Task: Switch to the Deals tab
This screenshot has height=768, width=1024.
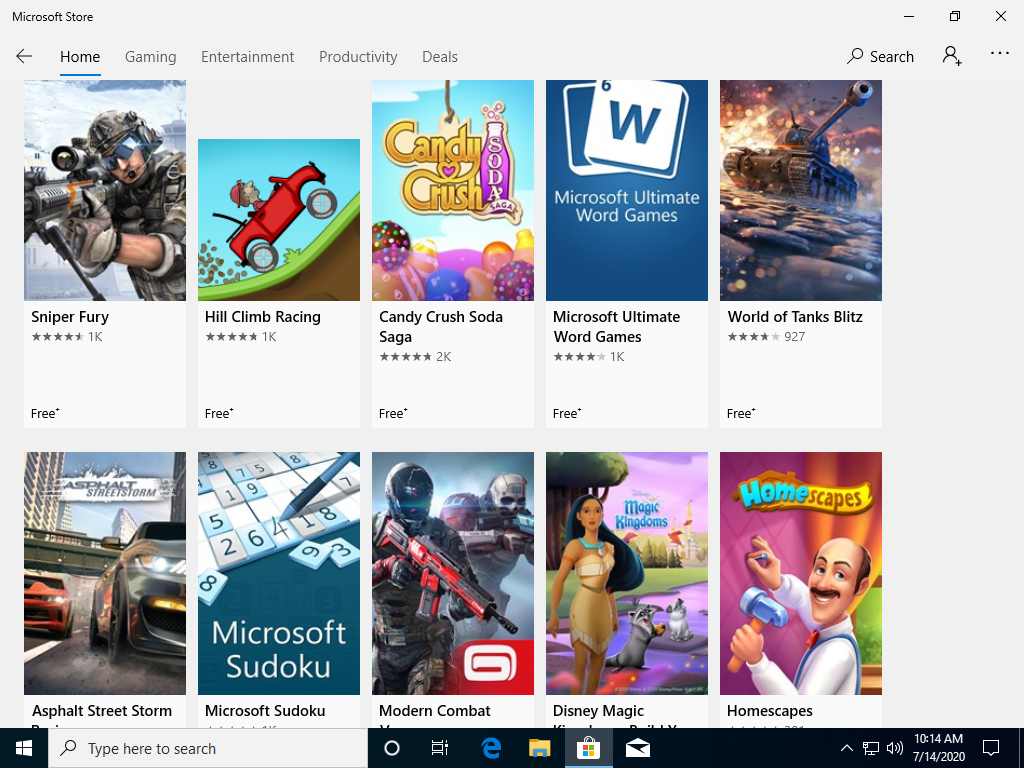Action: coord(440,57)
